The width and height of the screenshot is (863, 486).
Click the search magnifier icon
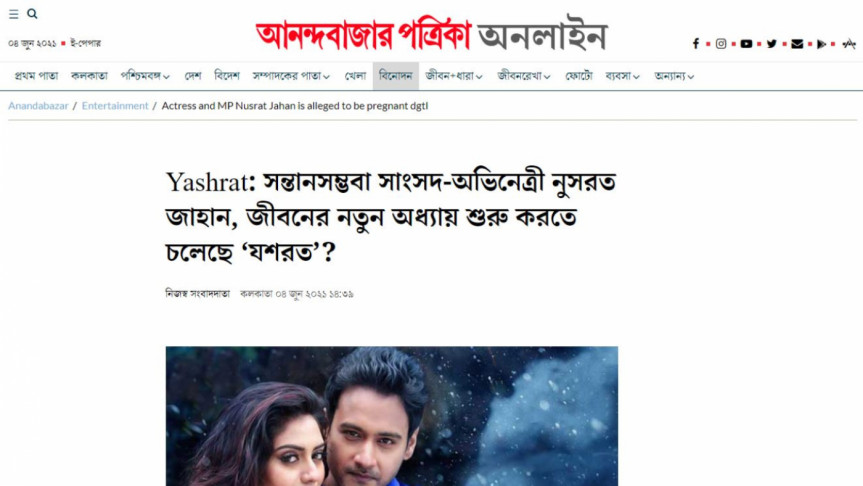pos(32,14)
